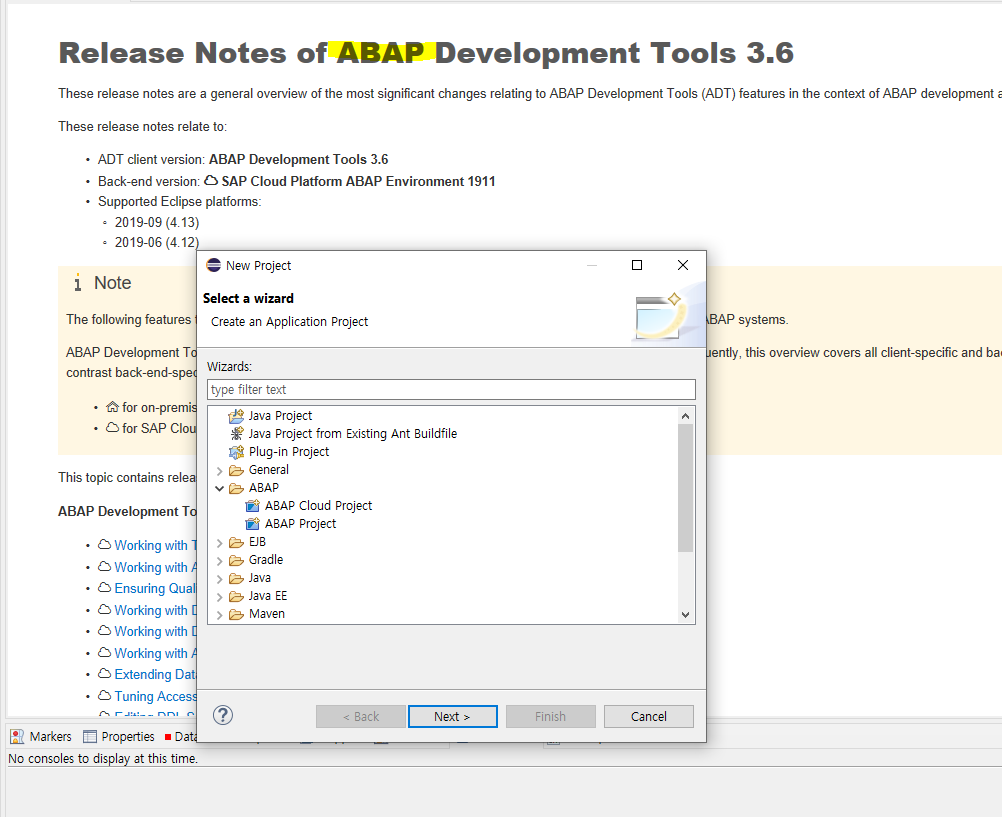Click the '2019-06 (4.12)' platform text
This screenshot has height=817, width=1002.
[157, 242]
